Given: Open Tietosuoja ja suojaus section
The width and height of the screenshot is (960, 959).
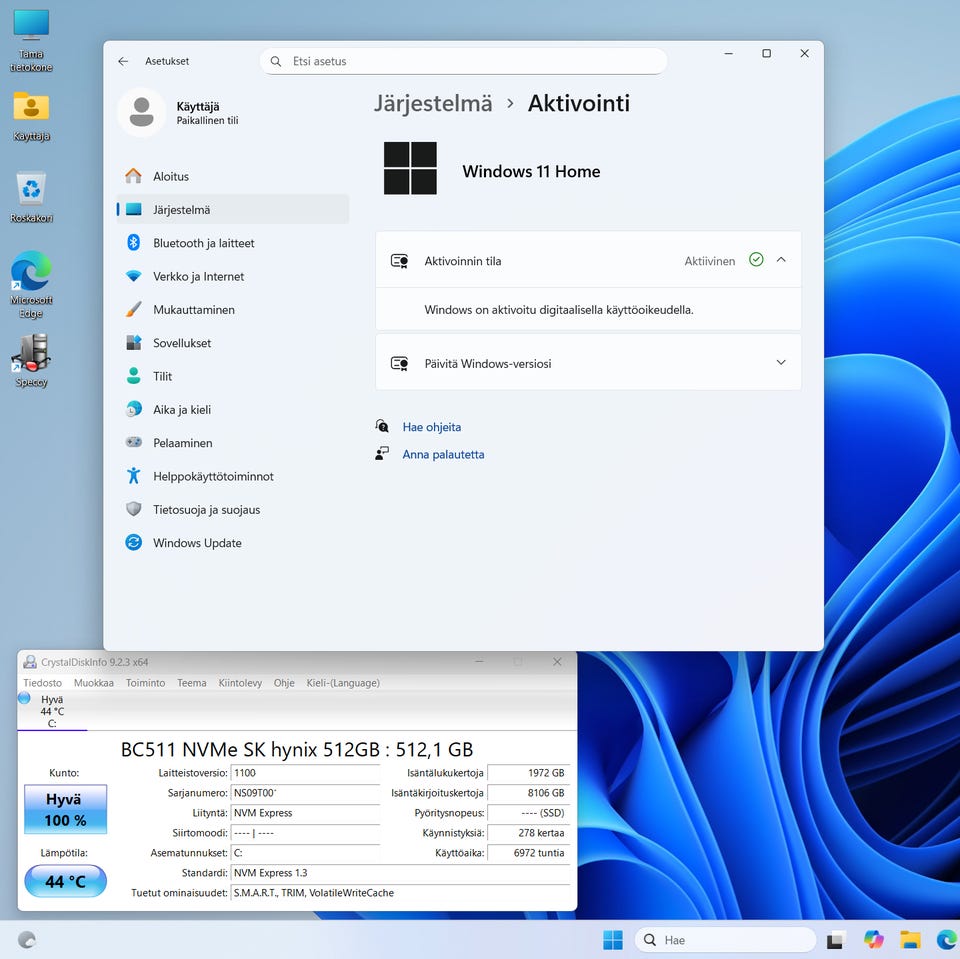Looking at the screenshot, I should [206, 510].
